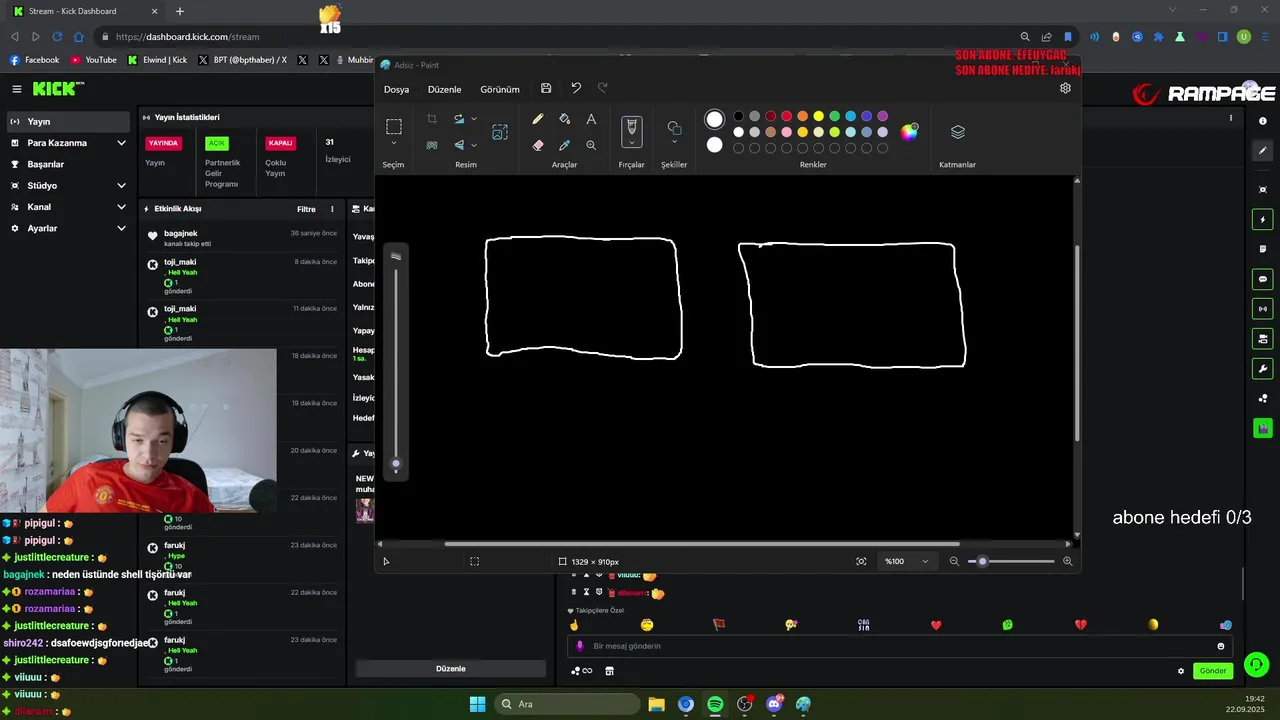This screenshot has height=720, width=1280.
Task: Pick the yellow color swatch in Paint
Action: 818,116
